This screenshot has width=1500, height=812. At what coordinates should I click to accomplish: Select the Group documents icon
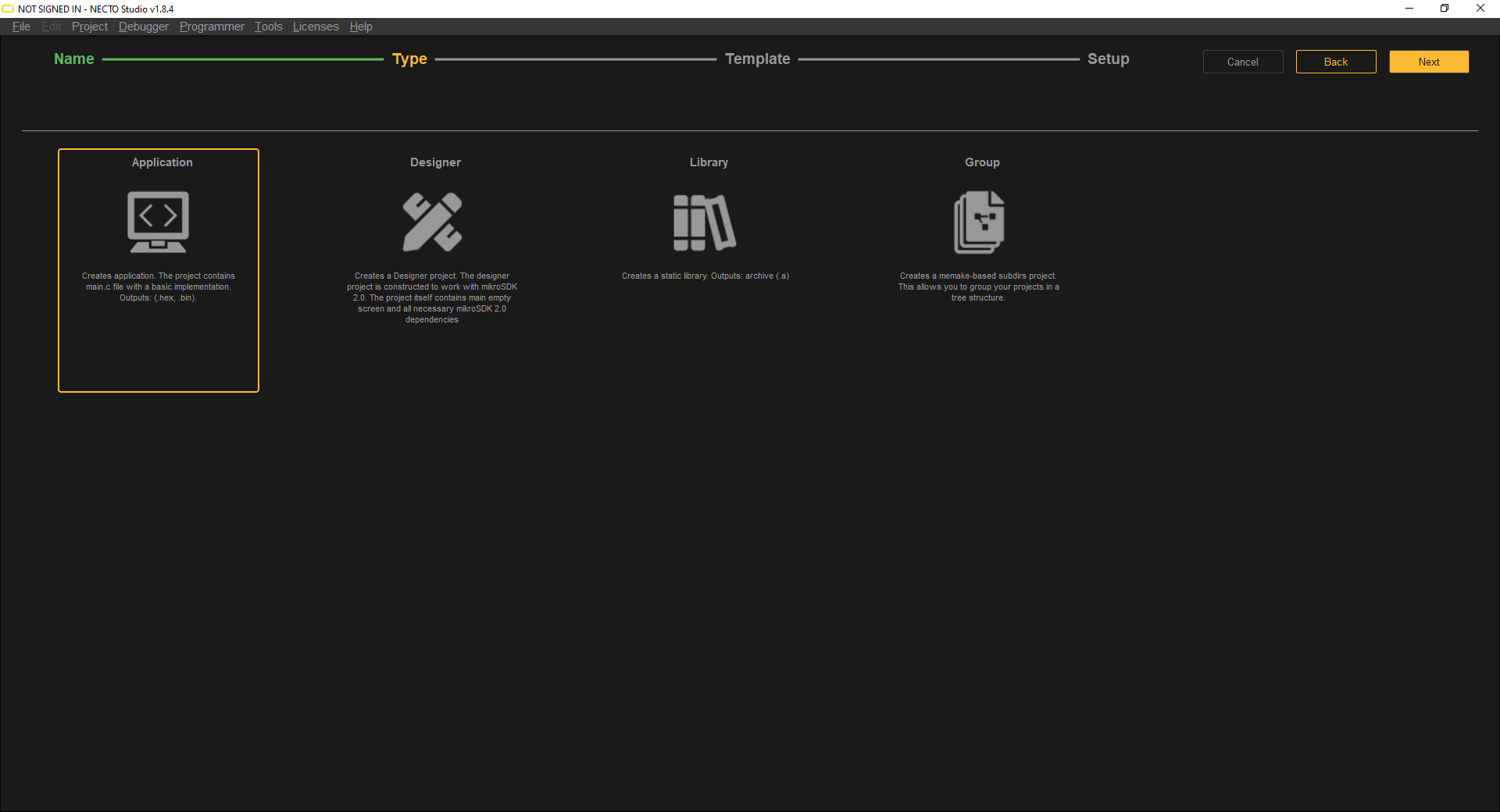[979, 223]
